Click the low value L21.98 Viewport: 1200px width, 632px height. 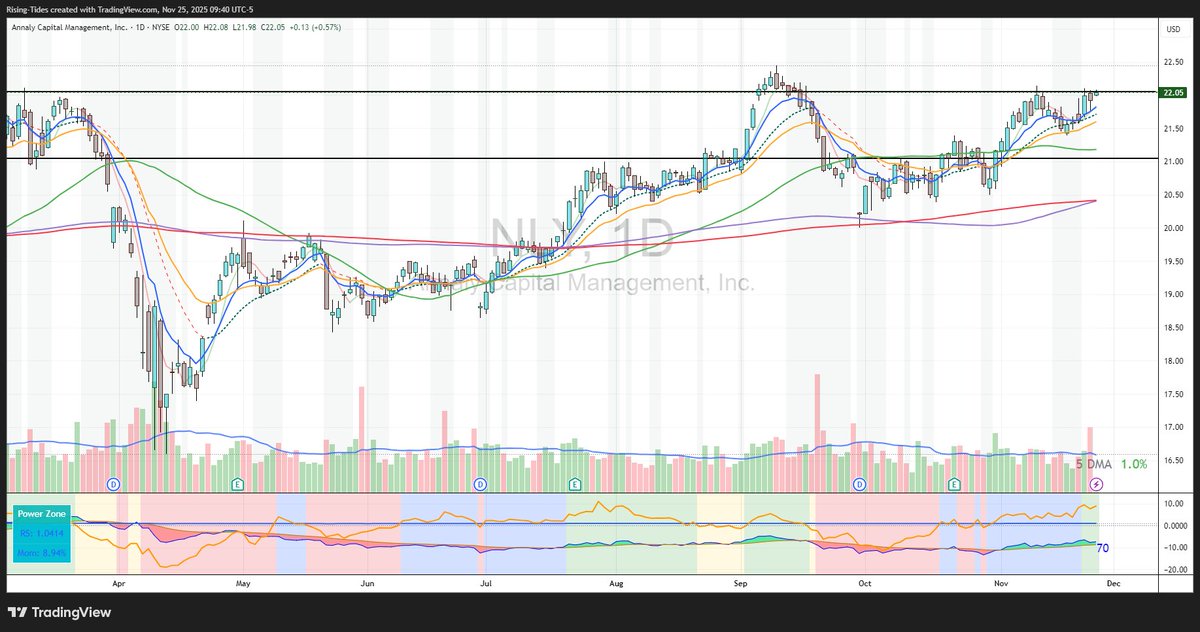pos(246,27)
